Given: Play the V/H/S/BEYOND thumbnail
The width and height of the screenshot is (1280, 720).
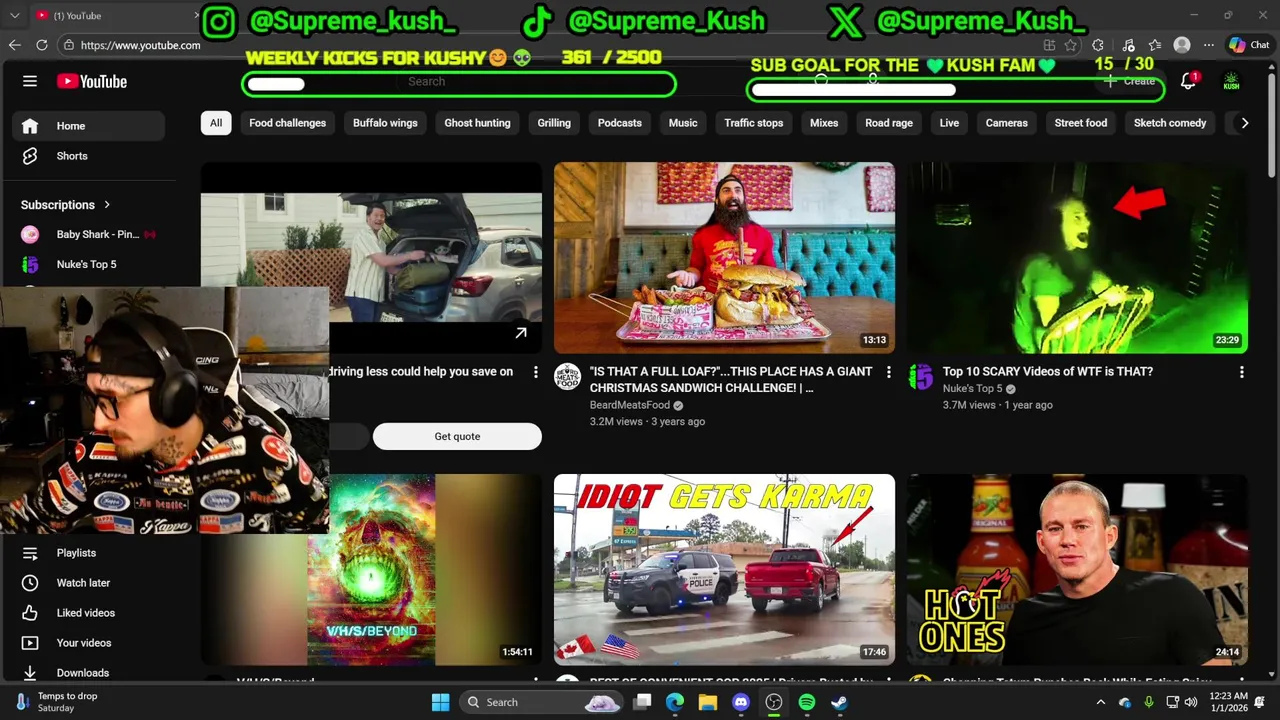Looking at the screenshot, I should (x=371, y=569).
